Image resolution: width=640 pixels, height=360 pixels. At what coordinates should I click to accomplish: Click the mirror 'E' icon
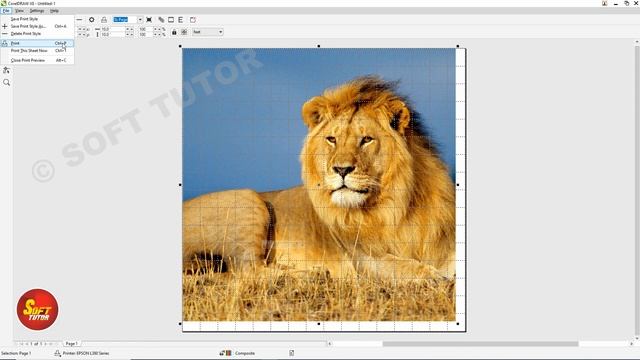click(x=180, y=20)
